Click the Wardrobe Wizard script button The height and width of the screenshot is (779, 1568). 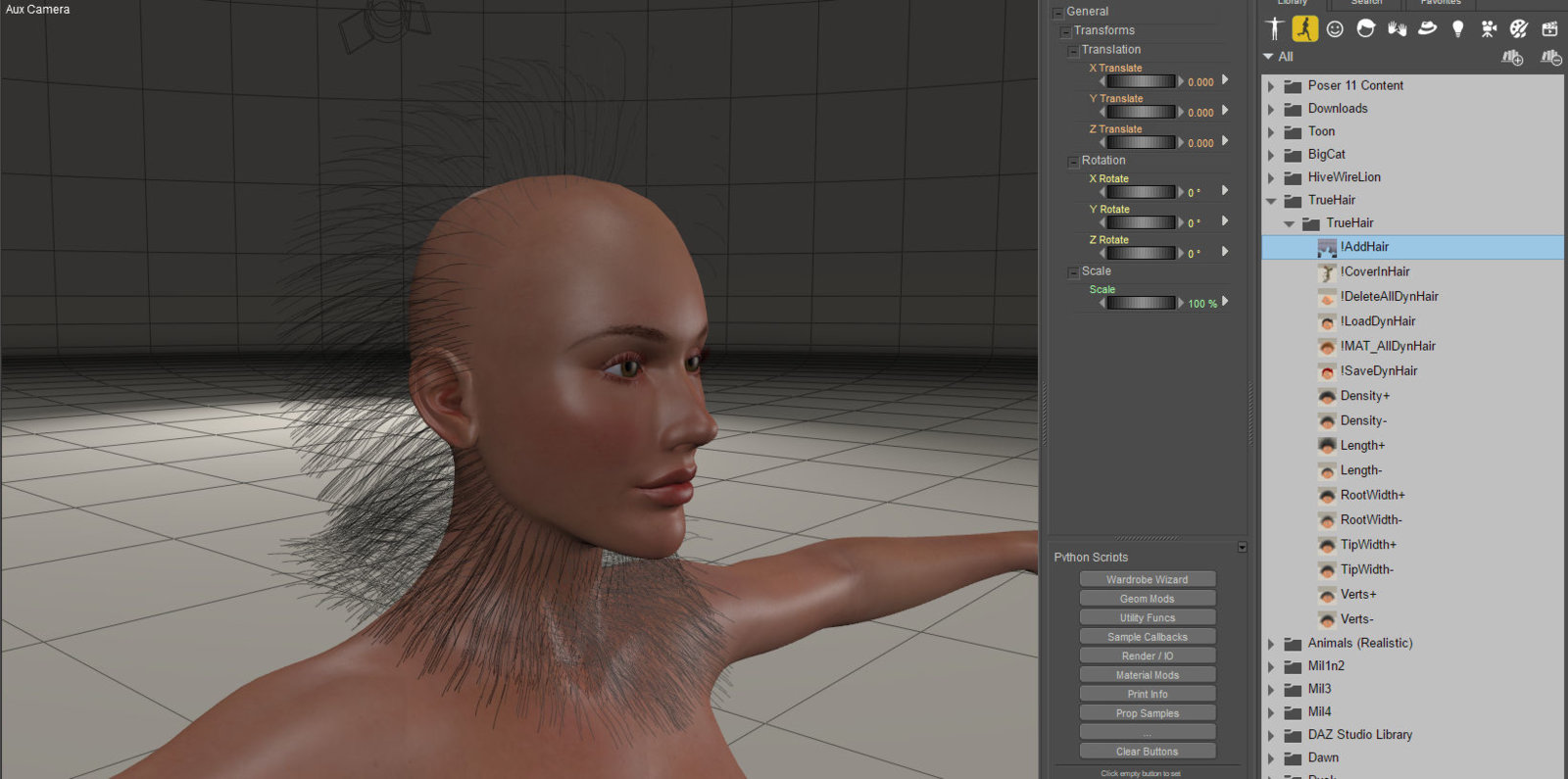[1147, 580]
